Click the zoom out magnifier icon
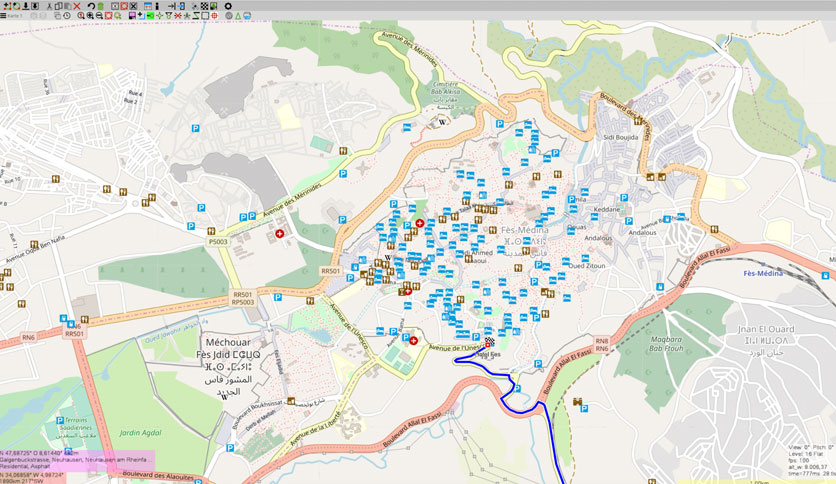This screenshot has width=836, height=484. coord(99,16)
